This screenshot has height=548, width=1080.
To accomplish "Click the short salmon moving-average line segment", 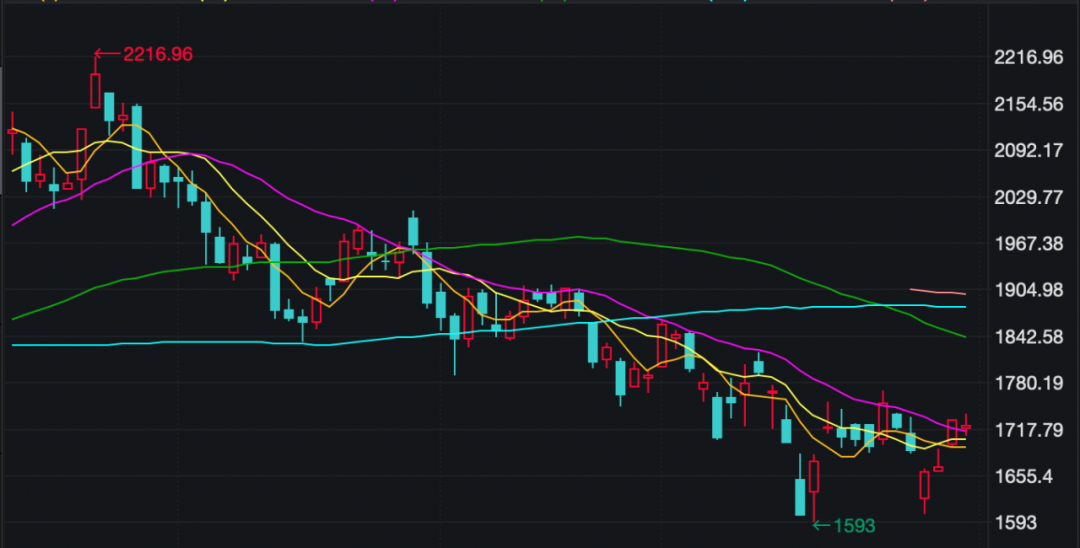I will [937, 292].
